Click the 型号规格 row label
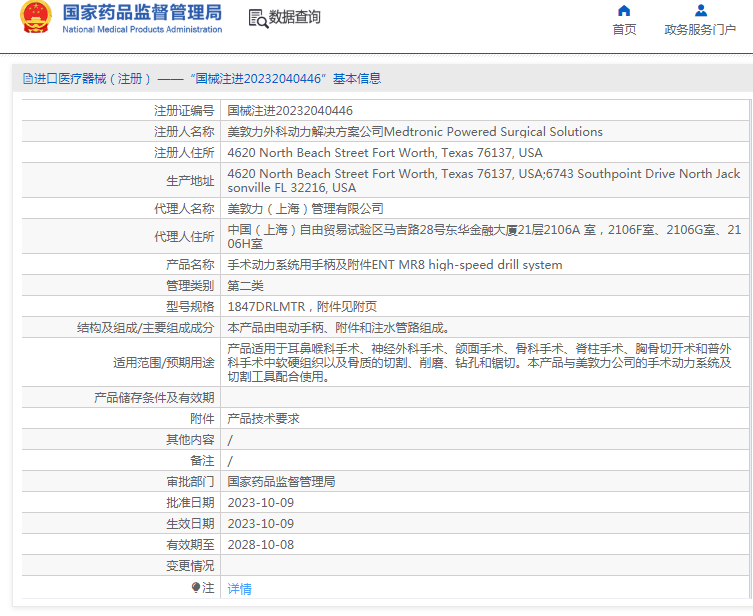 point(190,307)
